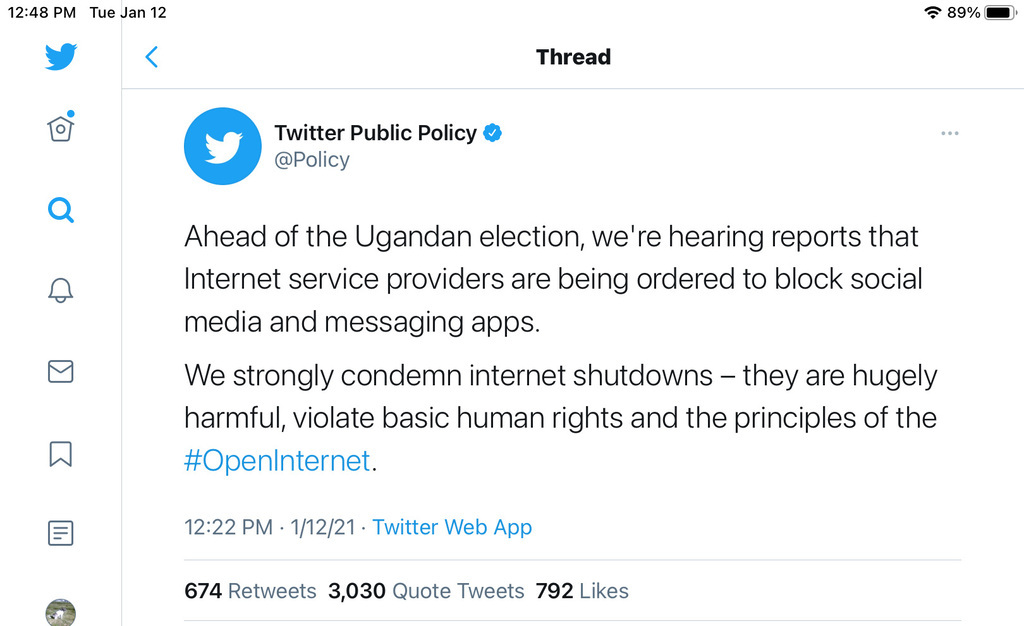Click the Twitter bird logo in sidebar
Viewport: 1024px width, 626px height.
coord(61,57)
